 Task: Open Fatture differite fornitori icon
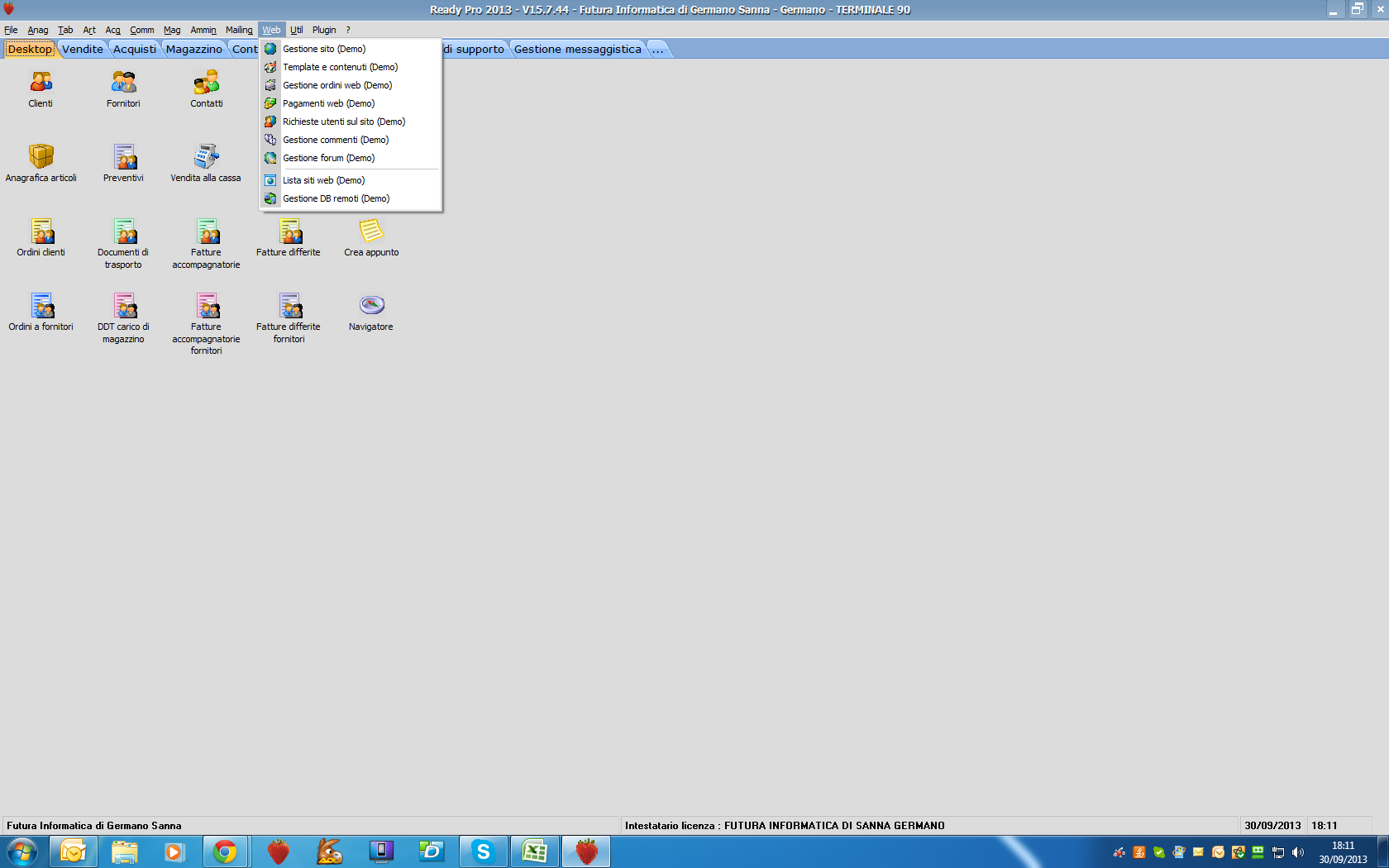pos(289,317)
